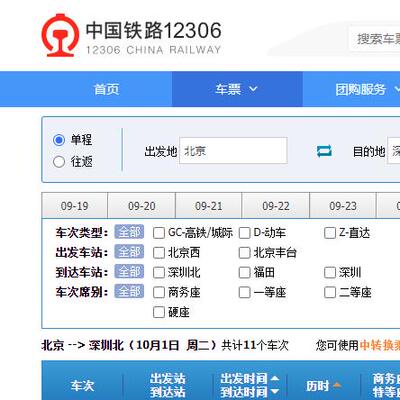400x400 pixels.
Task: Click the 商务座 特等座 column header
Action: [x=386, y=385]
